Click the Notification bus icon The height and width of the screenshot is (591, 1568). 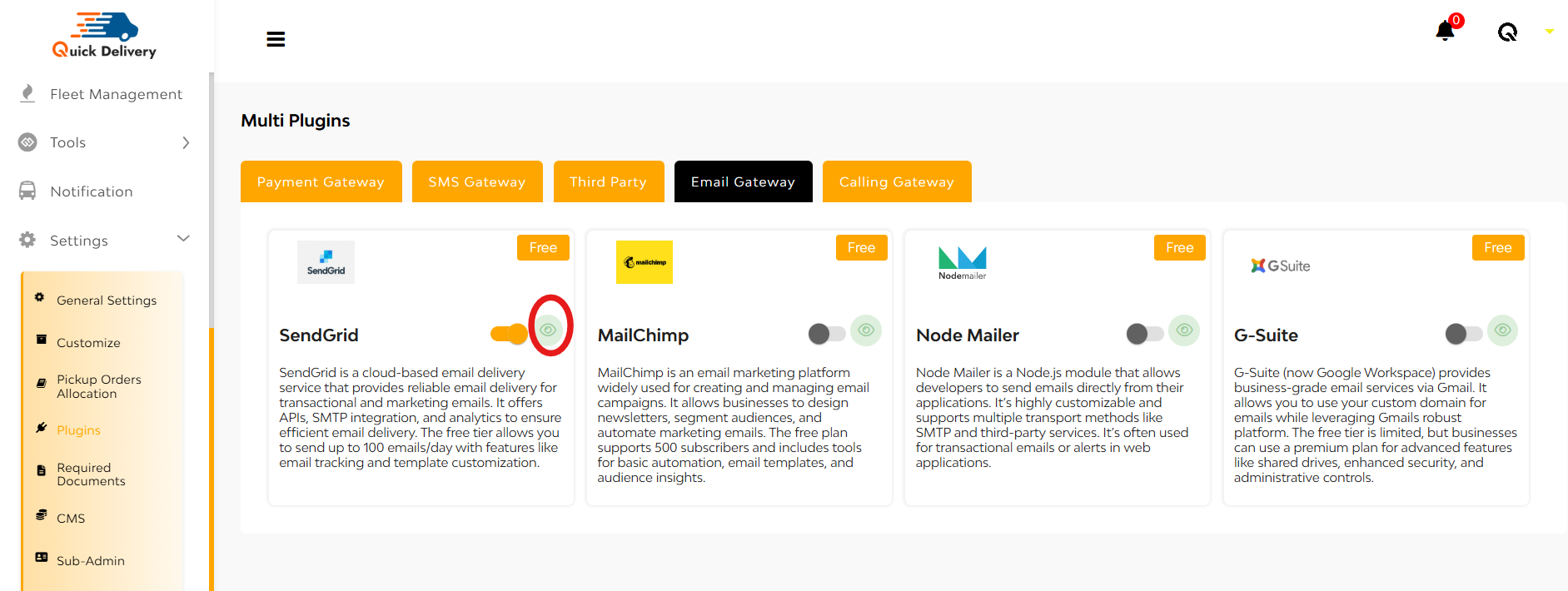click(x=27, y=191)
